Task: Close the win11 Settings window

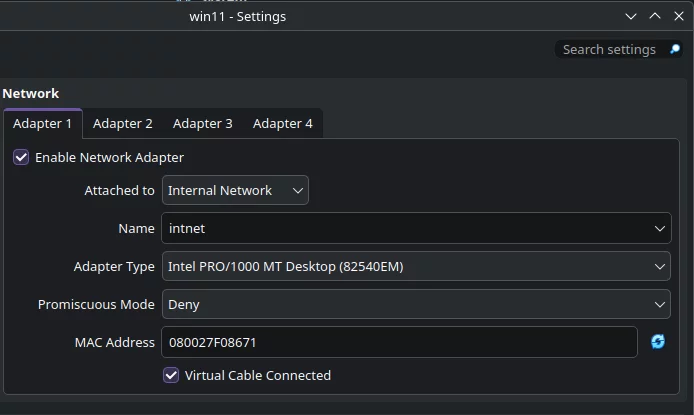Action: click(x=679, y=16)
